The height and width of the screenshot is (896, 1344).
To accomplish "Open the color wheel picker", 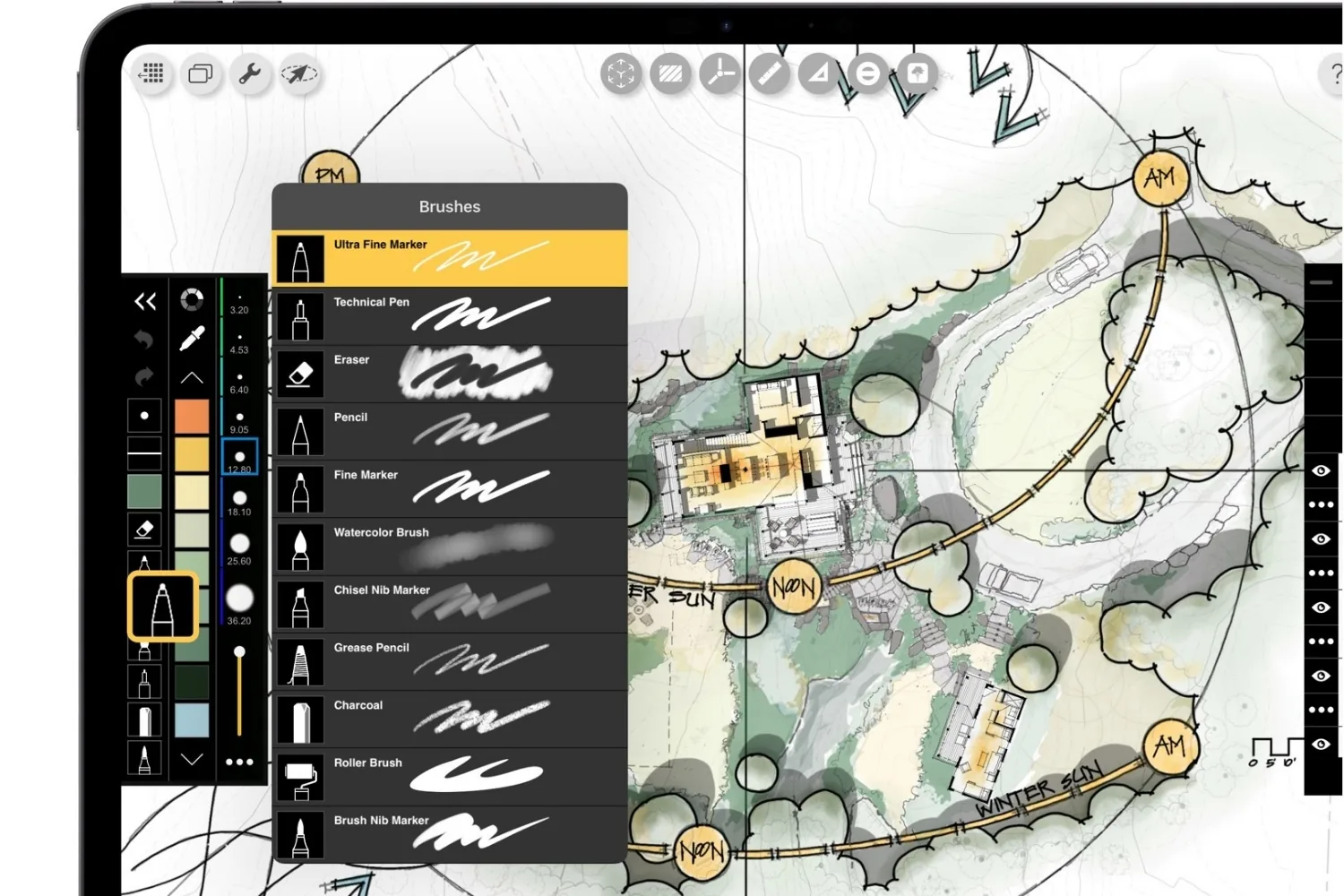I will point(192,299).
